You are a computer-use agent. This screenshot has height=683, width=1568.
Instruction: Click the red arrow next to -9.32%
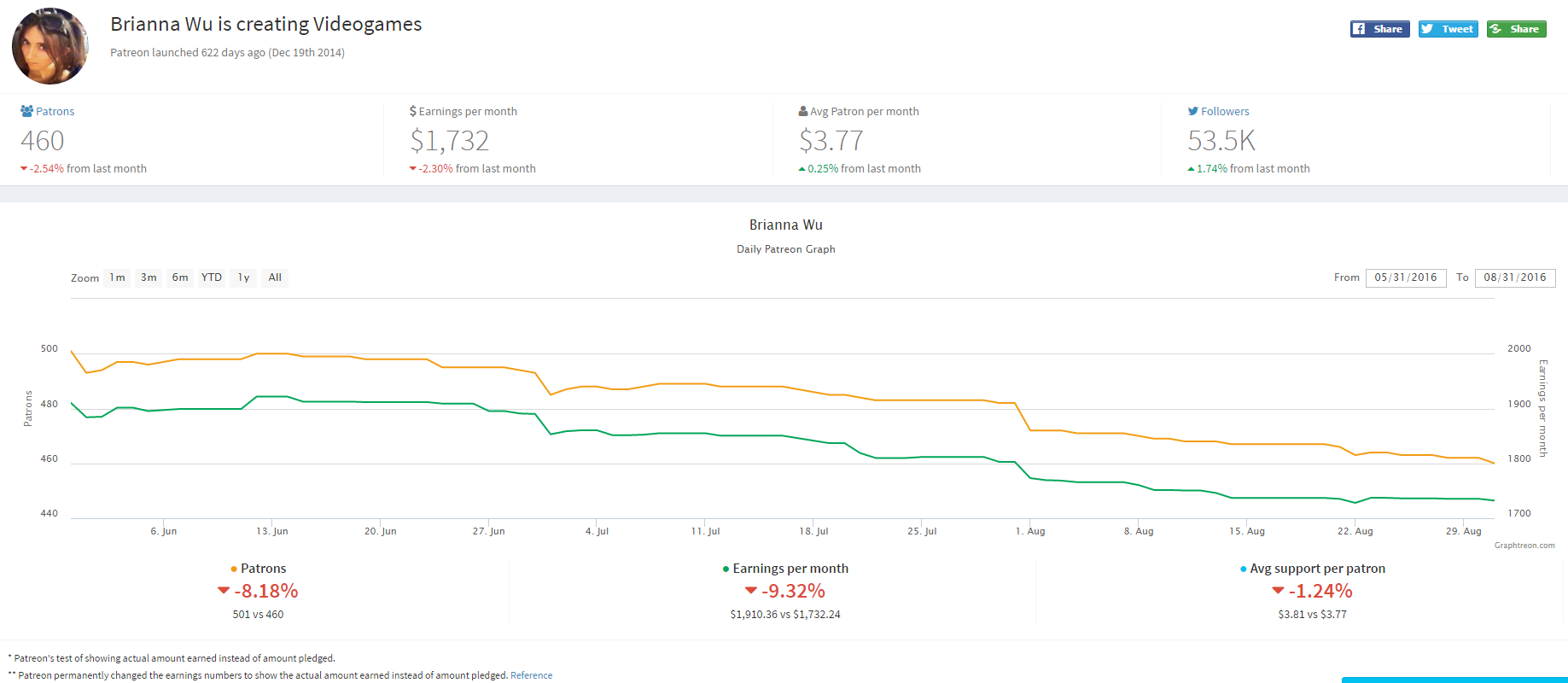click(x=751, y=591)
